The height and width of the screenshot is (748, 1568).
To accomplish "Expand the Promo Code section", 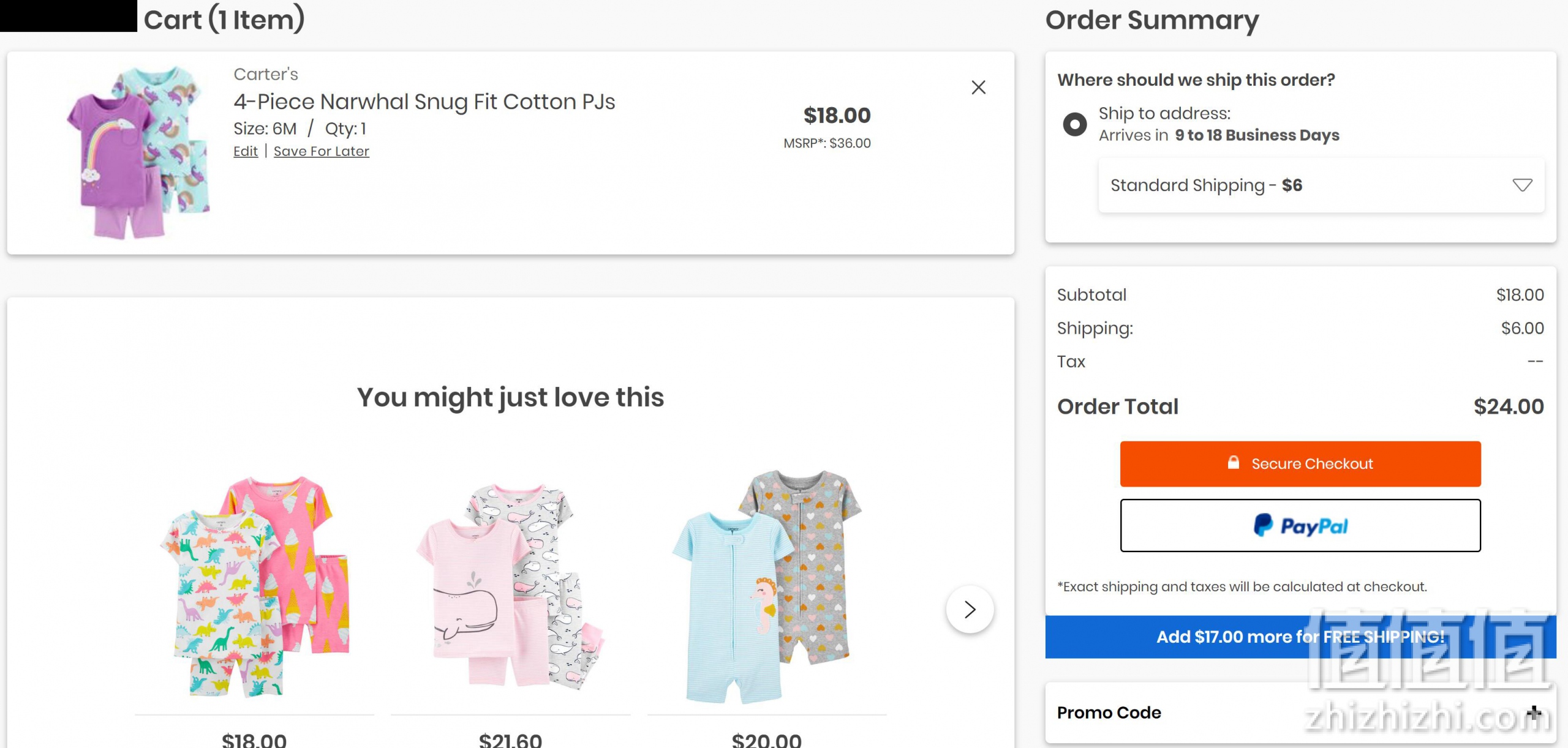I will coord(1534,712).
